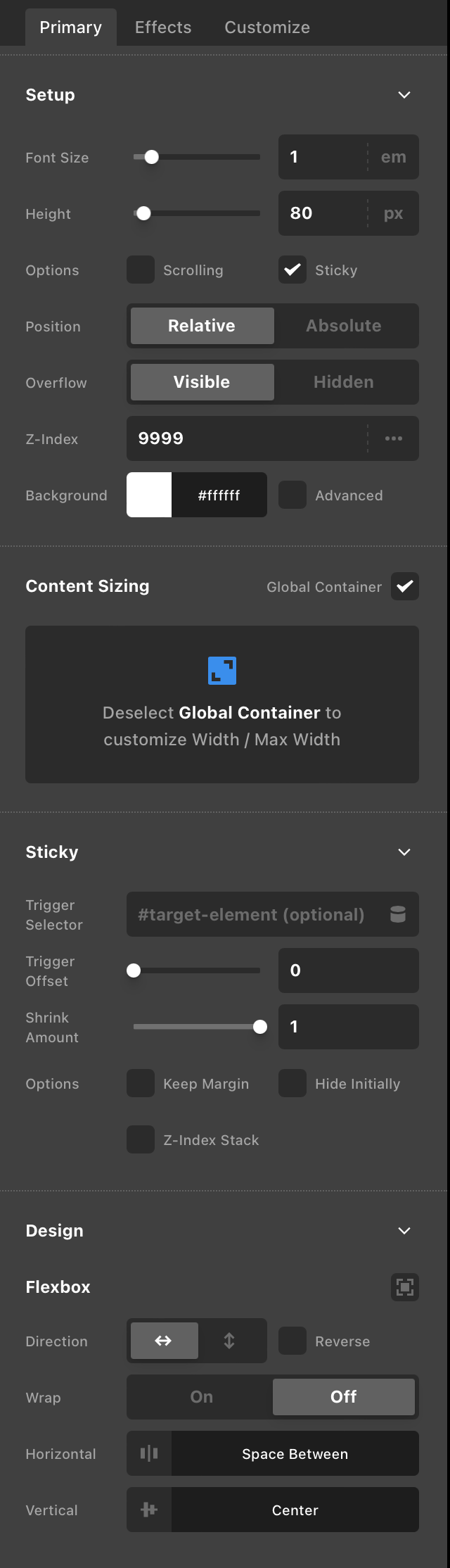Deselect the Global Container checkbox
This screenshot has width=450, height=1568.
click(x=405, y=586)
